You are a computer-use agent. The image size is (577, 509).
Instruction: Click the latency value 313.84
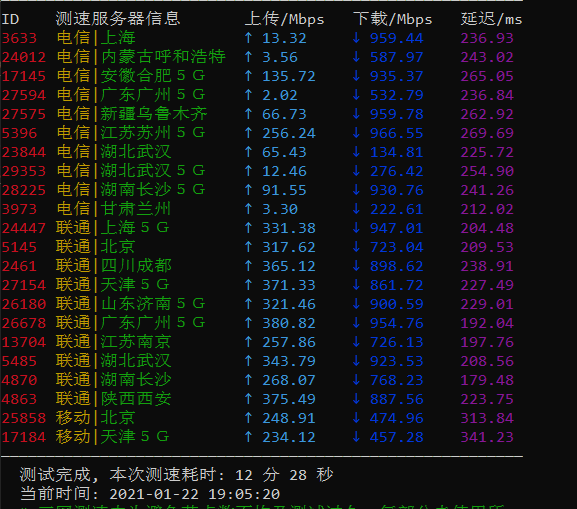pyautogui.click(x=487, y=418)
